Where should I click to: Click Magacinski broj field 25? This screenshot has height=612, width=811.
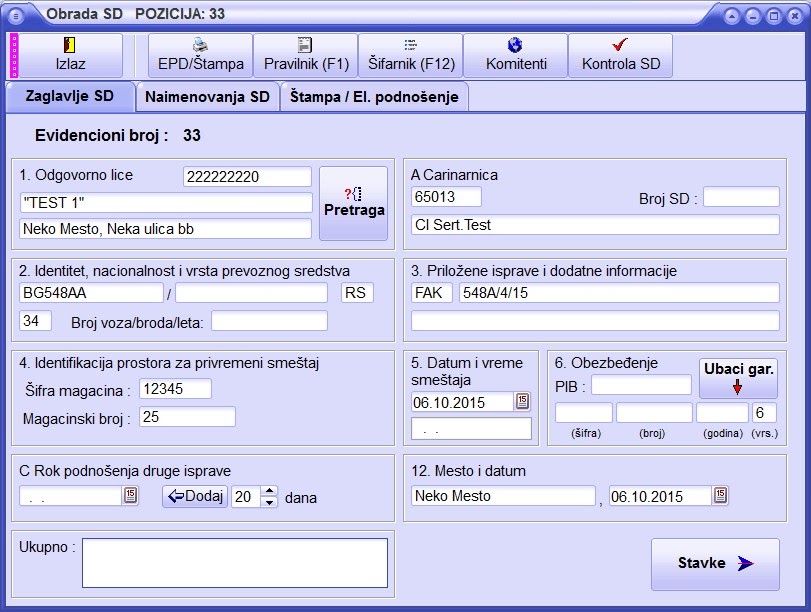(x=187, y=416)
